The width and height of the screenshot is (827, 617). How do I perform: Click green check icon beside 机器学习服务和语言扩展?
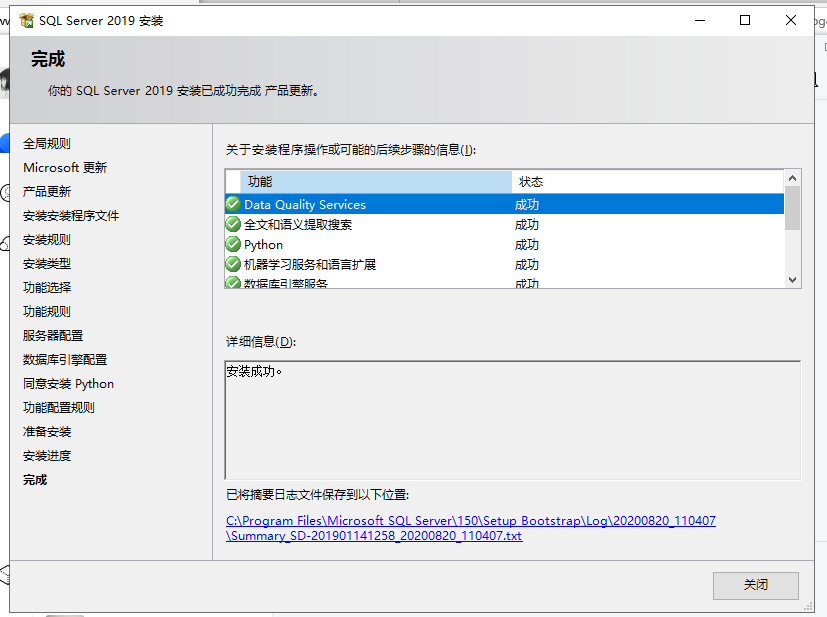[x=233, y=264]
